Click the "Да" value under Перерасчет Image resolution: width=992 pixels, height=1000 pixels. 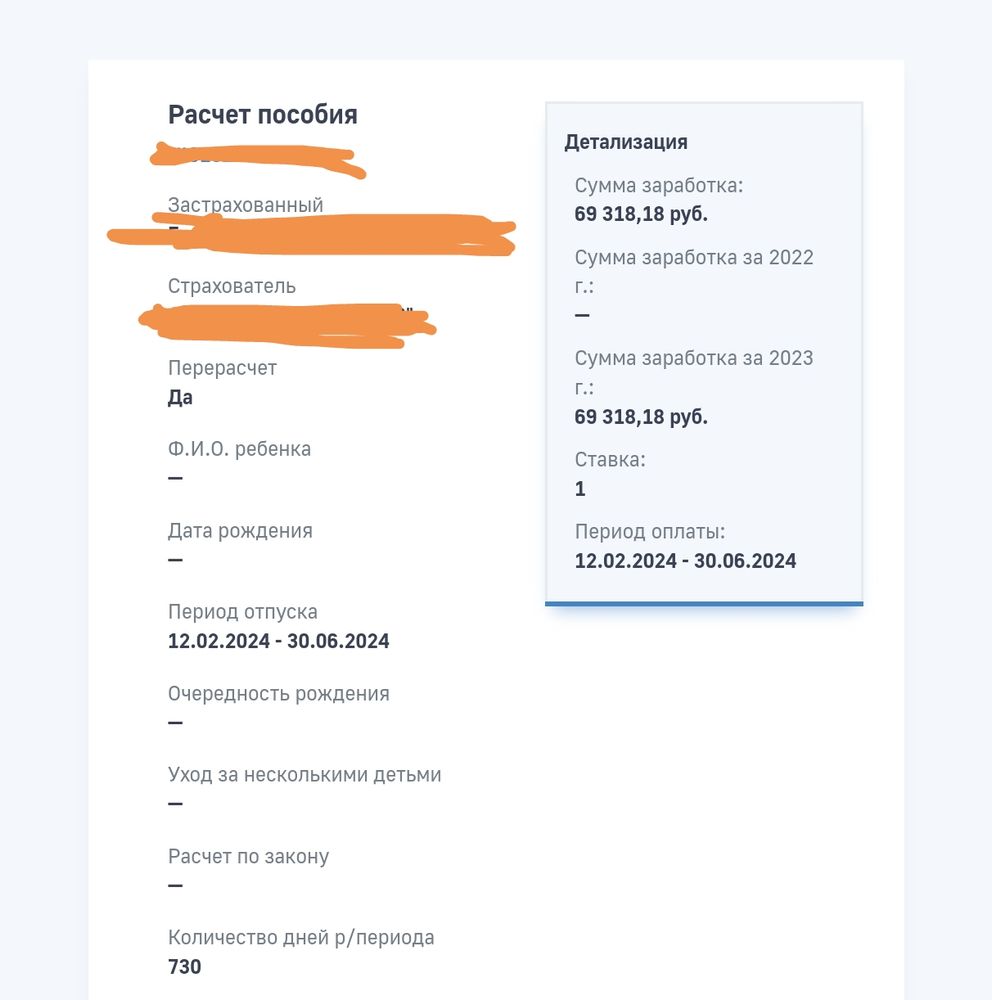180,398
